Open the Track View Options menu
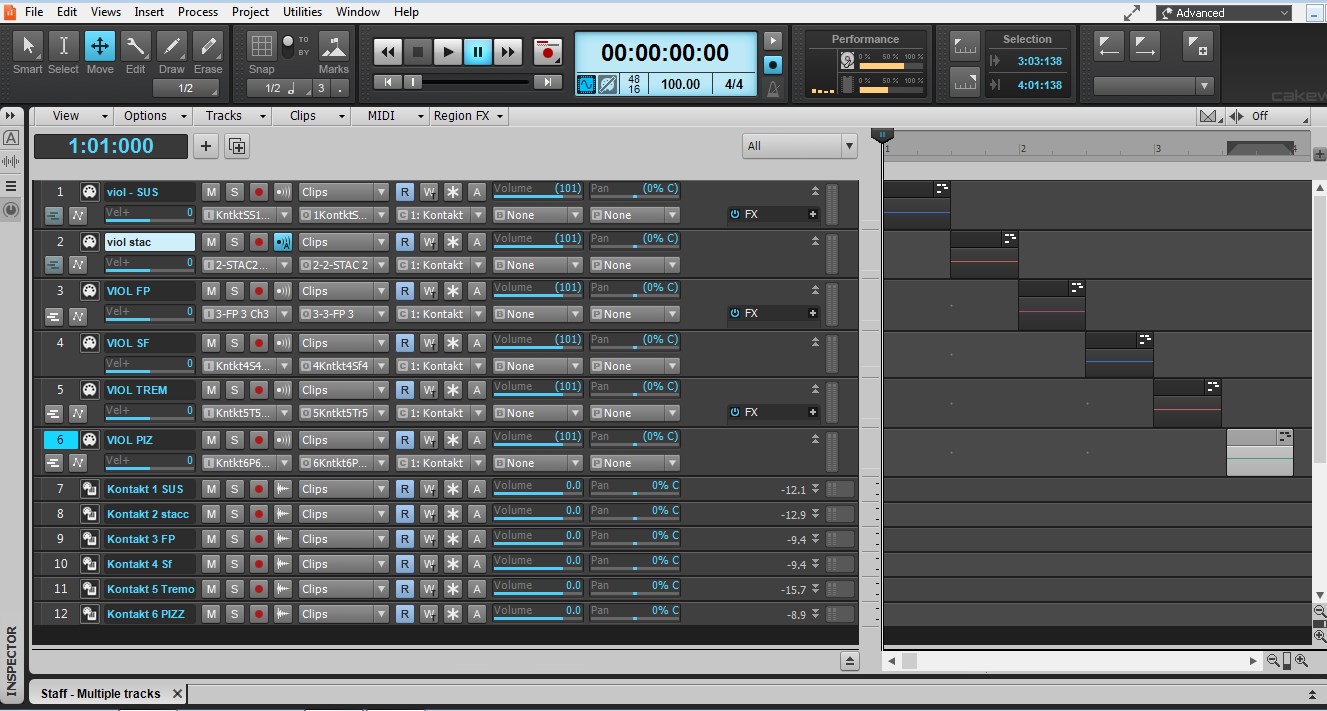Viewport: 1327px width, 711px height. pyautogui.click(x=154, y=116)
